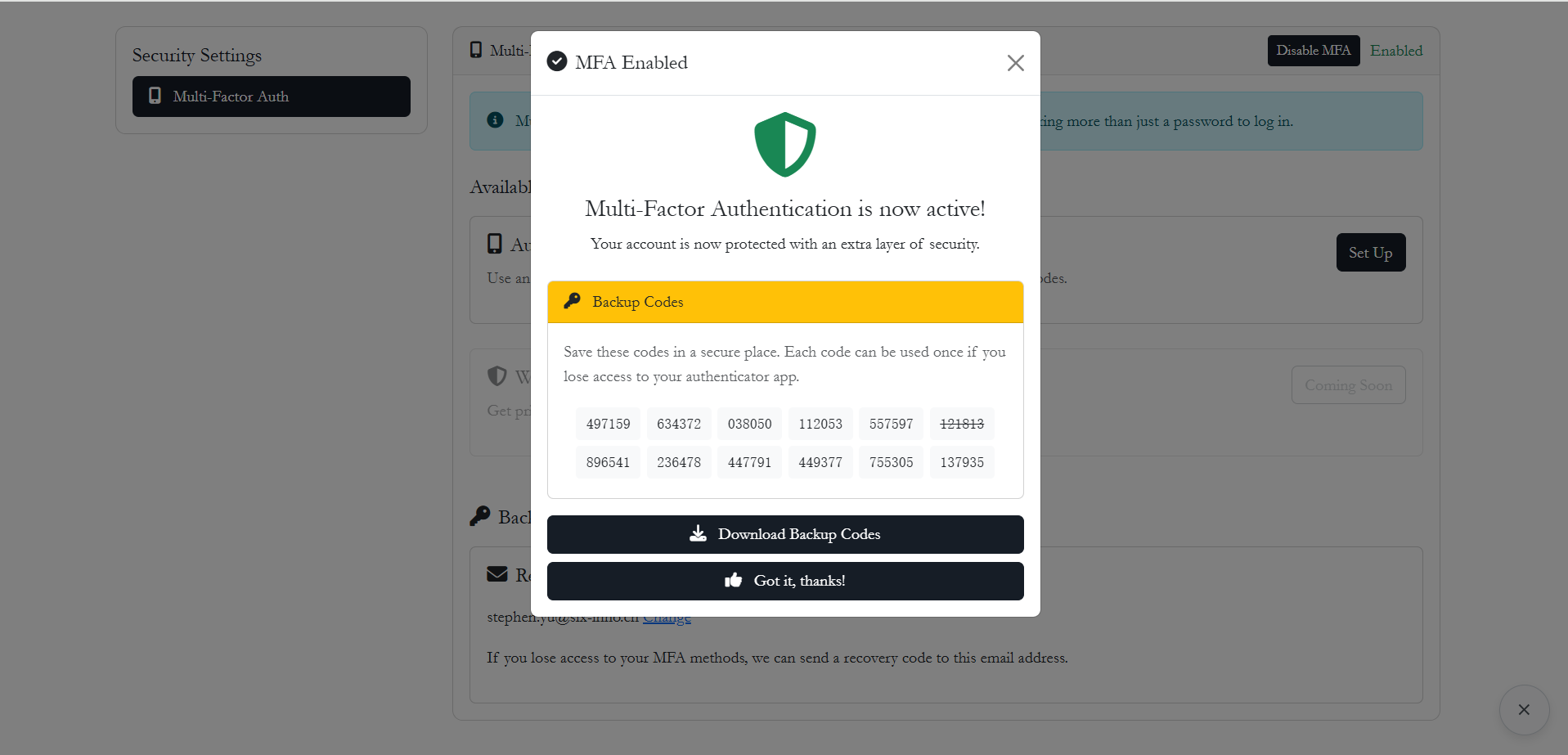
Task: Close the MFA Enabled dialog
Action: tap(1015, 63)
